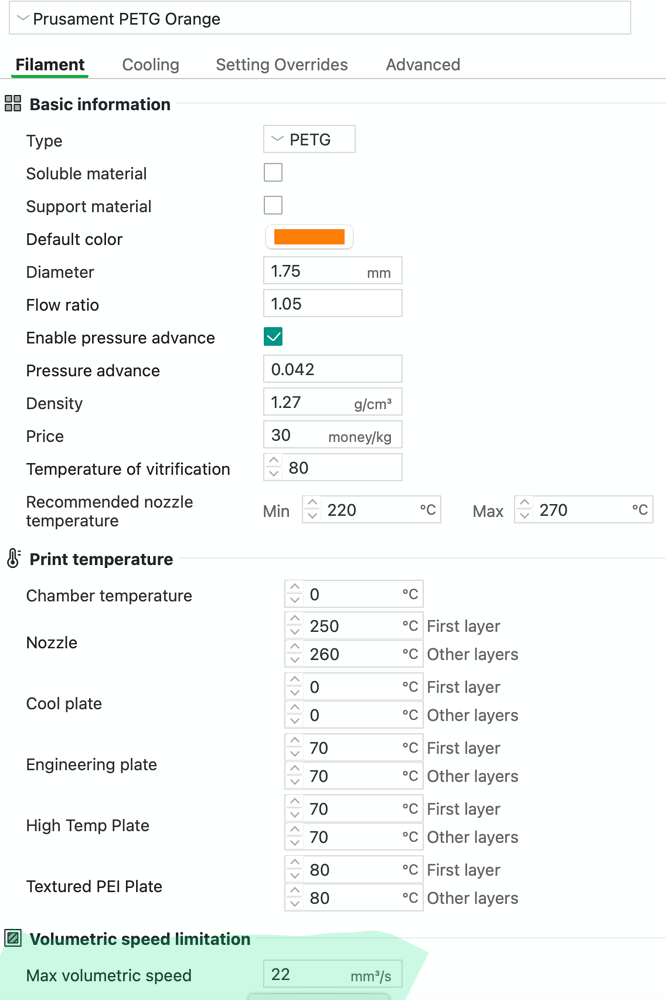
Task: Open the Prusament PETG Orange preset dropdown
Action: [320, 18]
